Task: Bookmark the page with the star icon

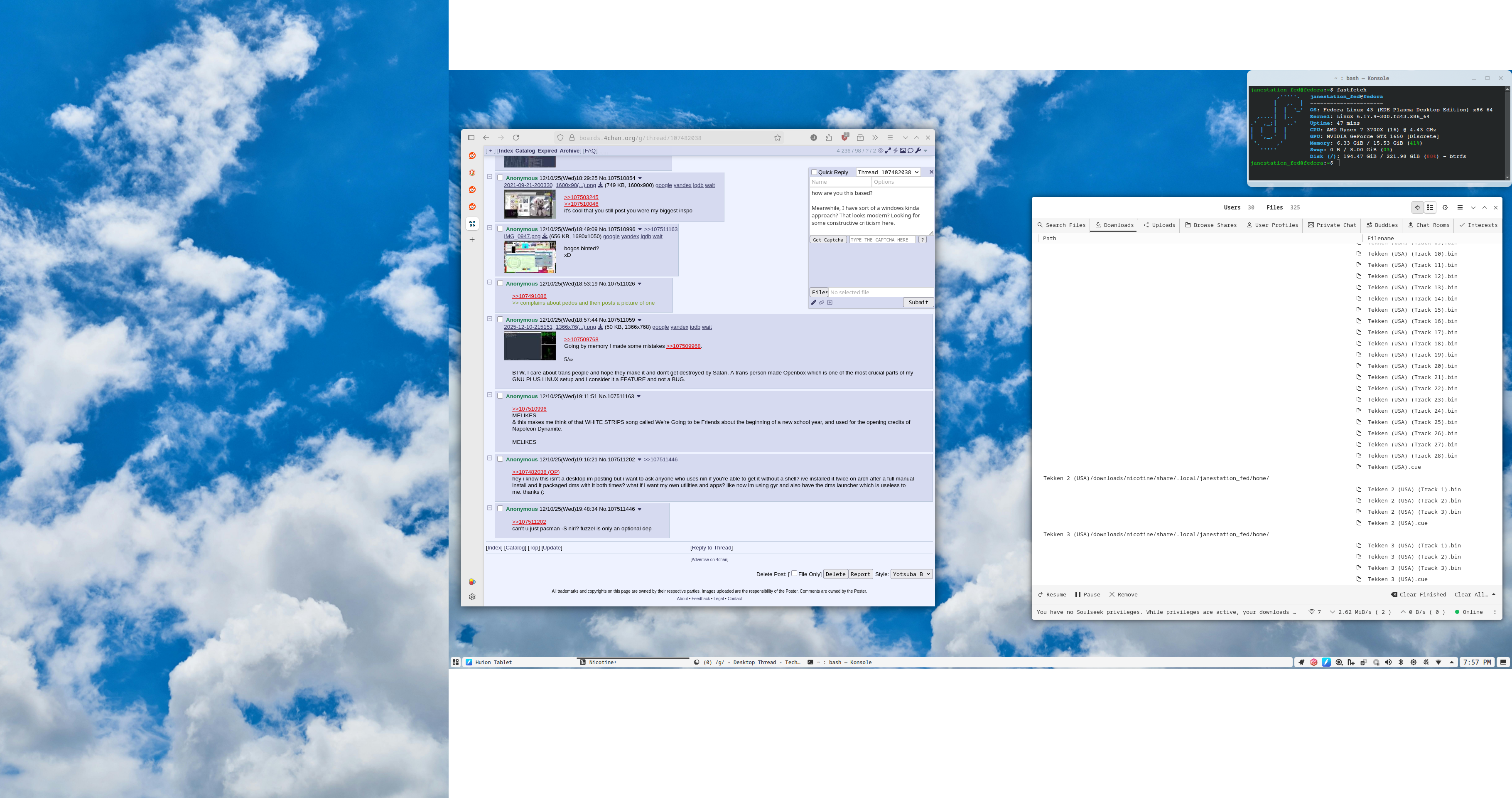Action: pos(777,138)
